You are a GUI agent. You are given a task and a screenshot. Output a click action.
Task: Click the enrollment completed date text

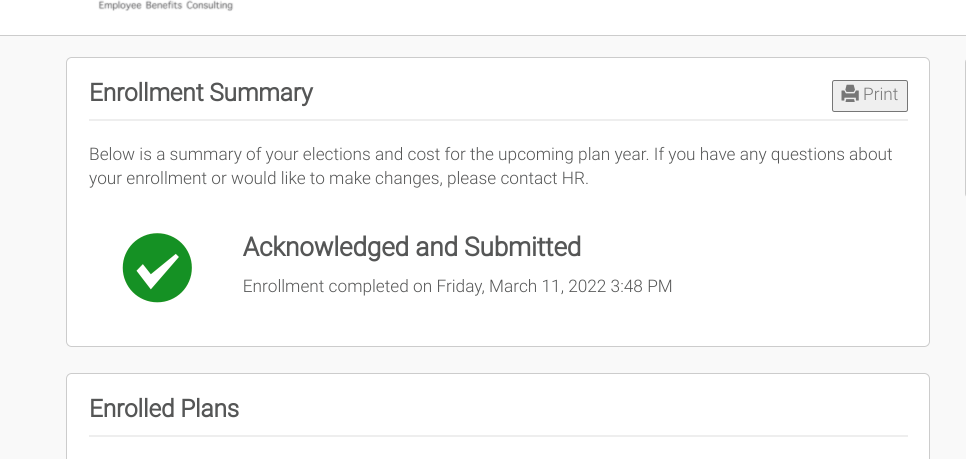tap(457, 286)
